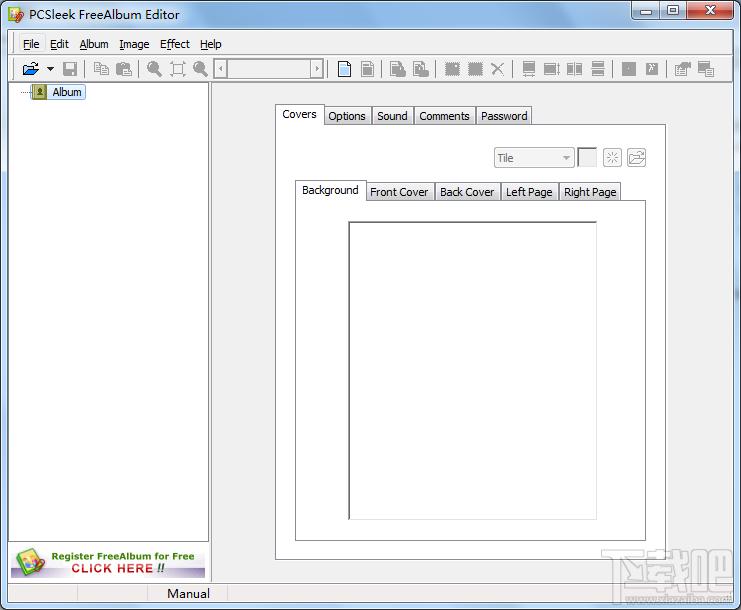Open the Edit menu
741x610 pixels.
point(59,44)
